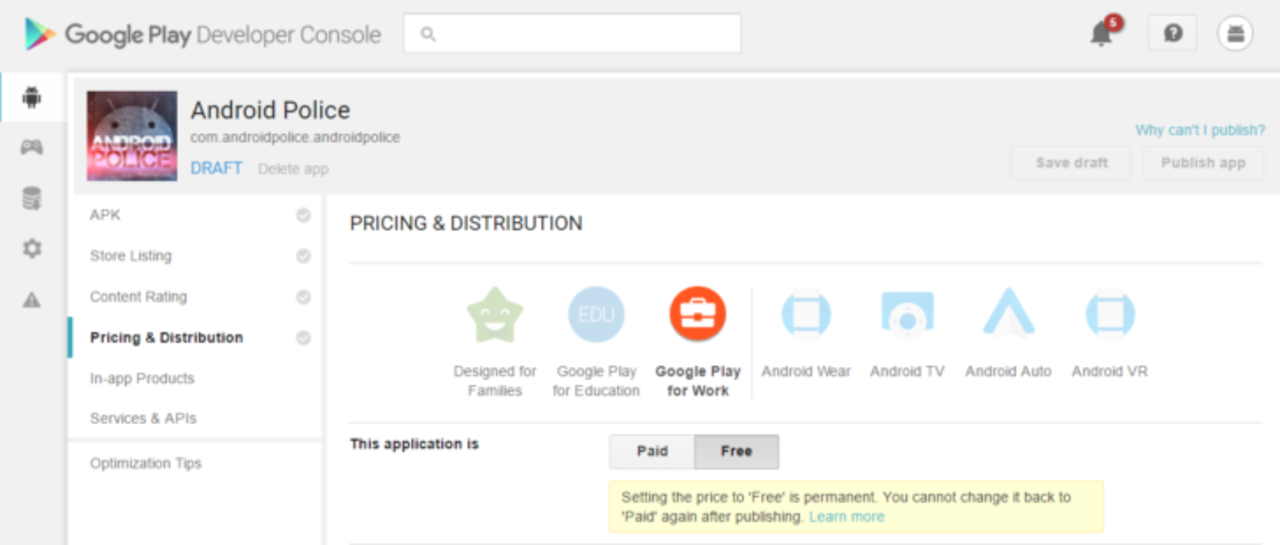Open Settings gear icon in sidebar

click(32, 249)
